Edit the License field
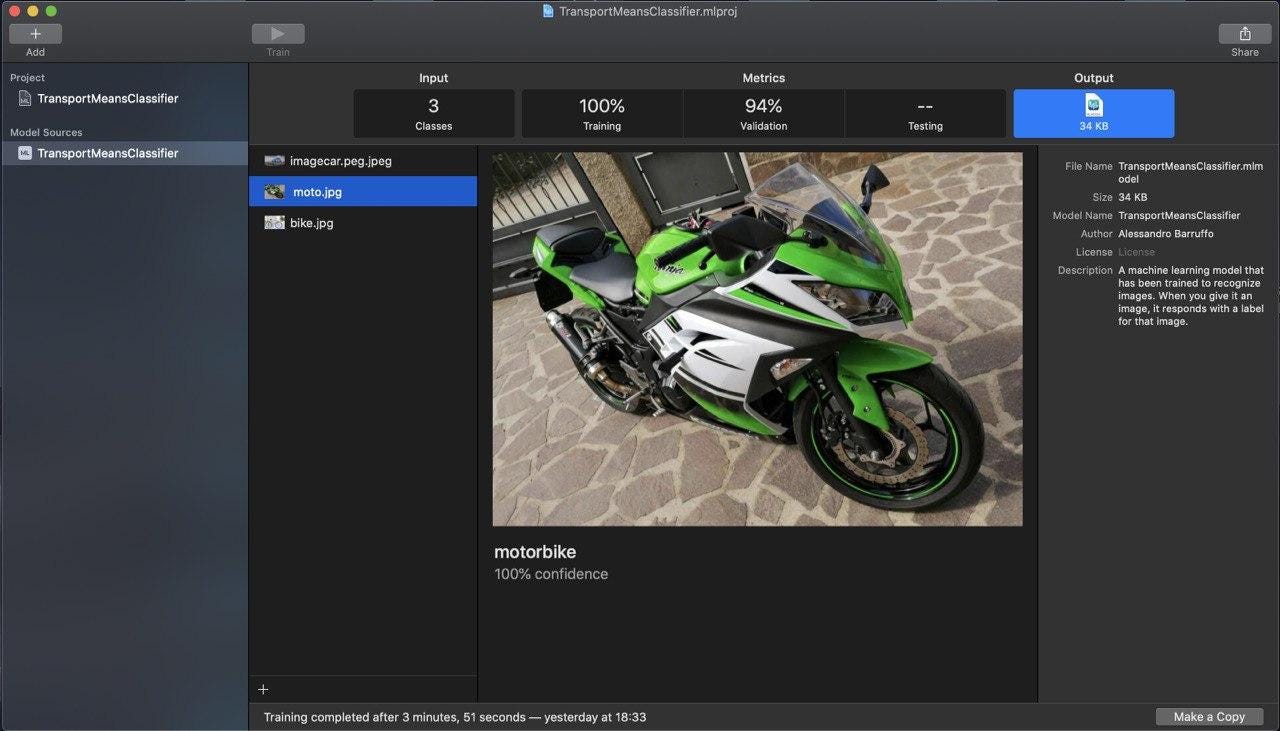Image resolution: width=1280 pixels, height=731 pixels. coord(1136,252)
